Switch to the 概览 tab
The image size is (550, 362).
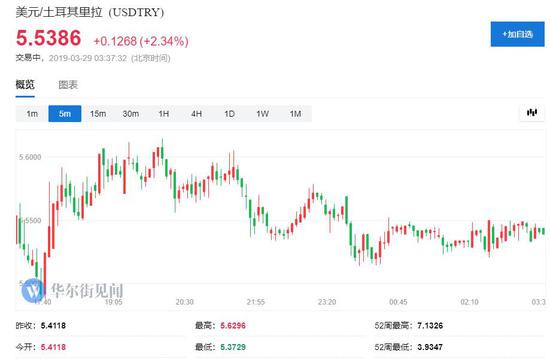(25, 85)
